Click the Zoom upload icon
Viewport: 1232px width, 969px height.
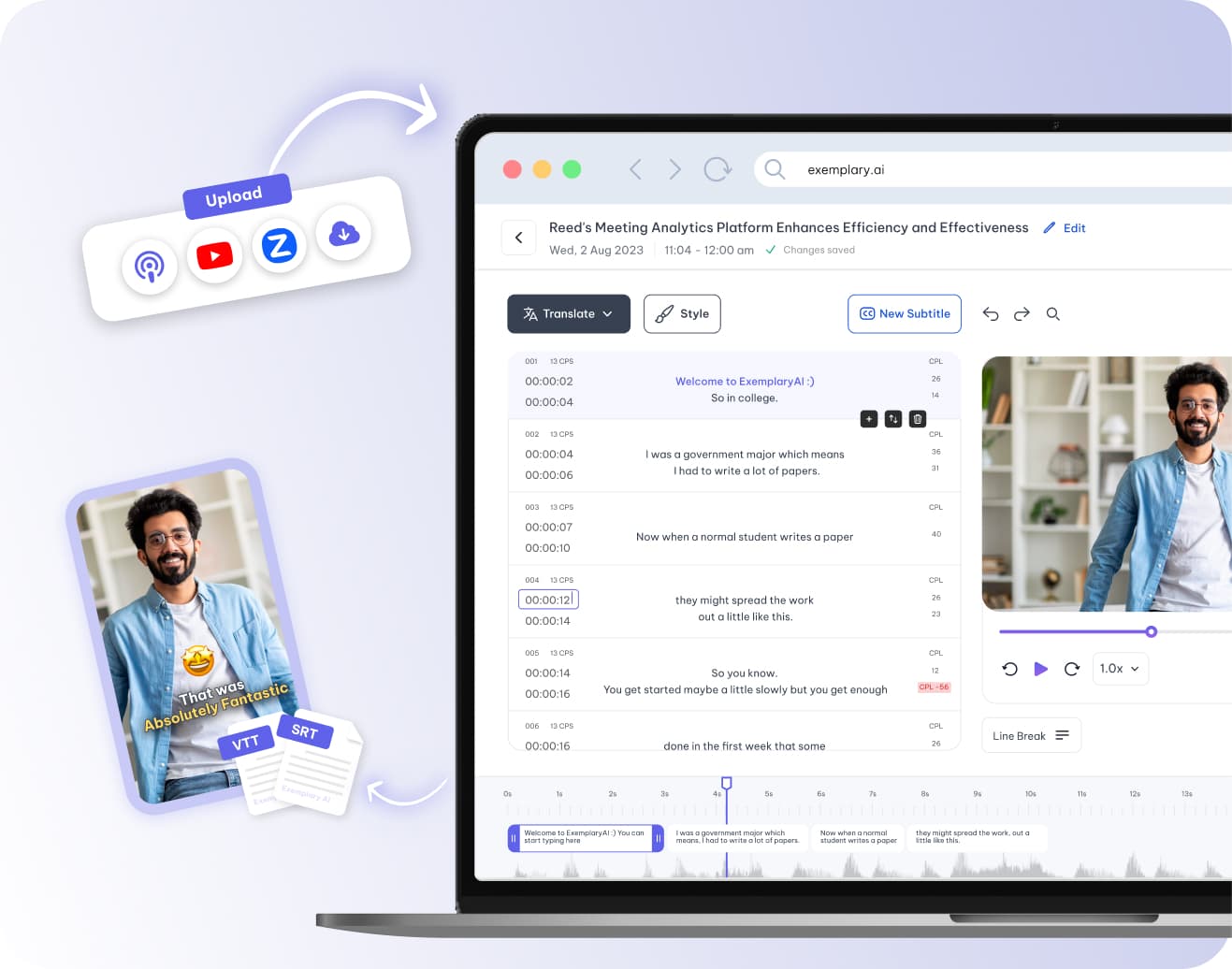(x=279, y=246)
